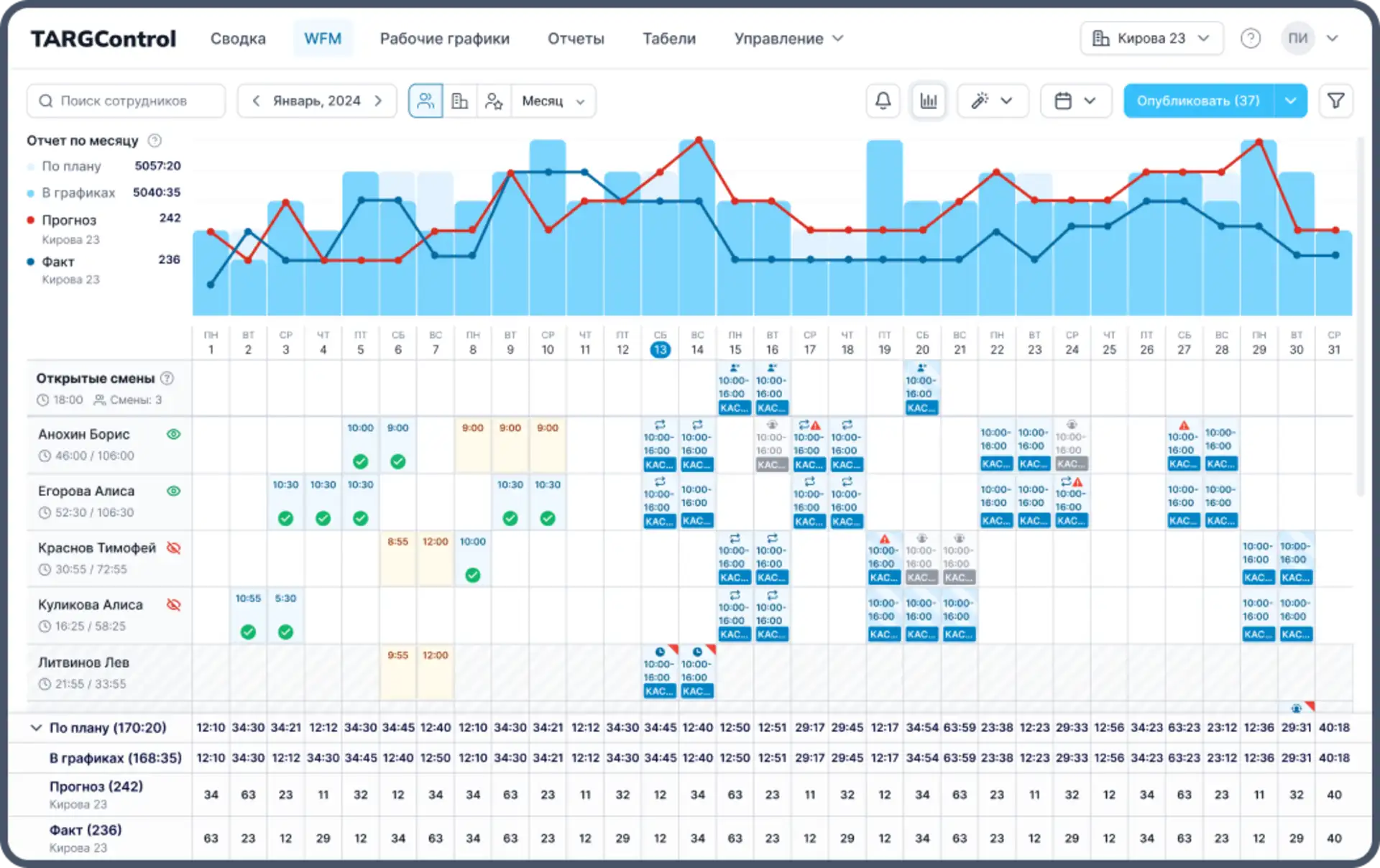1380x868 pixels.
Task: Collapse the По плану summary row
Action: [36, 727]
